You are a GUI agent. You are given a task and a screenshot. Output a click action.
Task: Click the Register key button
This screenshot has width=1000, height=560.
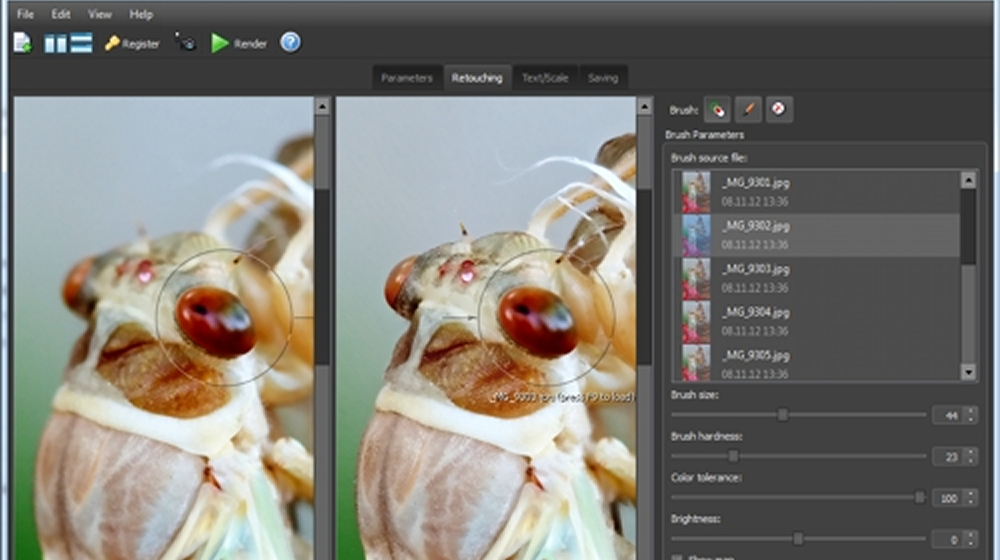point(132,43)
